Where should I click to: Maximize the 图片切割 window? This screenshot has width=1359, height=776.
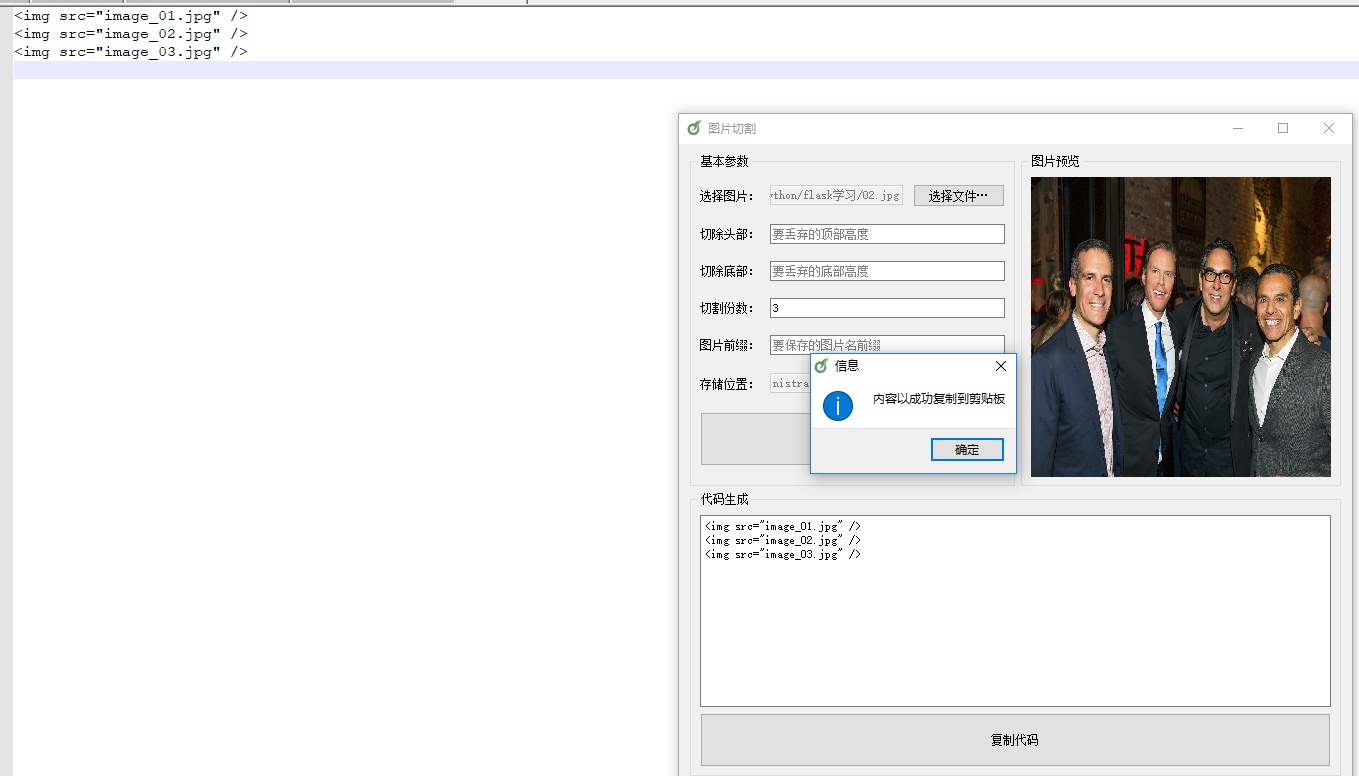pyautogui.click(x=1283, y=128)
